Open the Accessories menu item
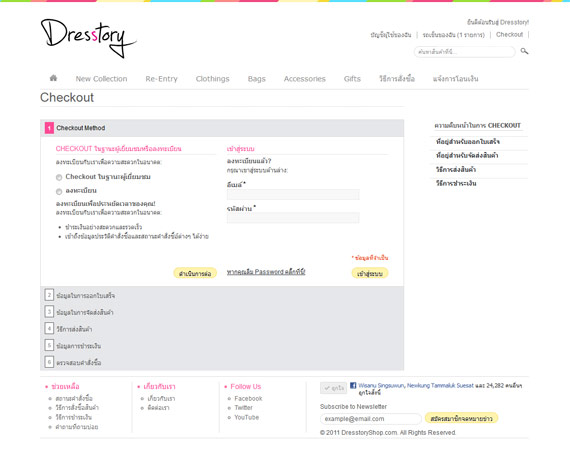This screenshot has width=570, height=450. tap(305, 79)
